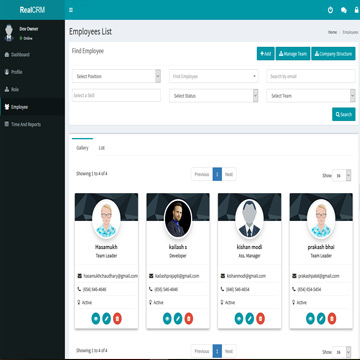Click the Home breadcrumb link
This screenshot has width=360, height=360.
coord(332,32)
